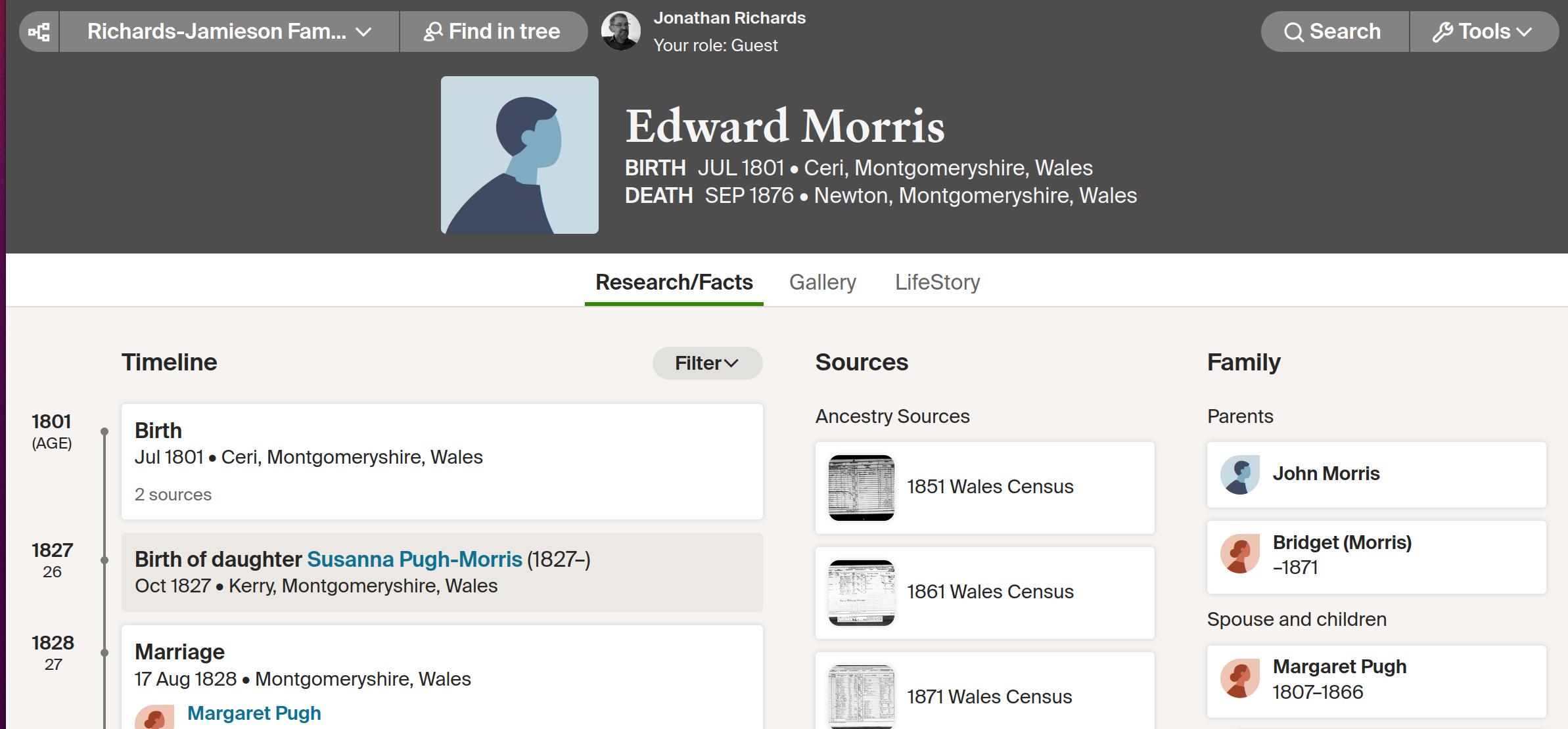This screenshot has height=729, width=1568.
Task: Open Margaret Pugh 1807–1866 spouse card
Action: tap(1377, 682)
